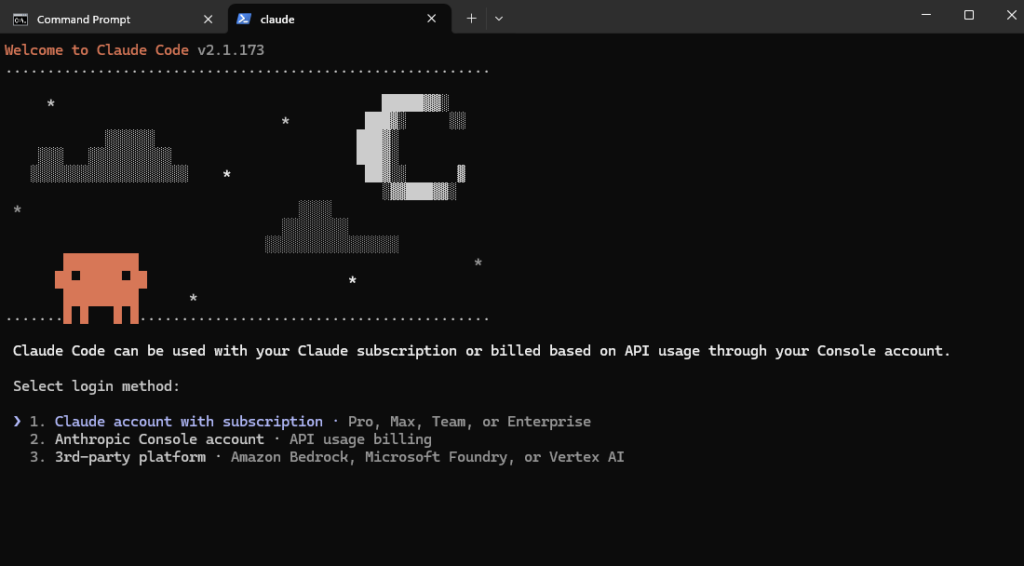1024x566 pixels.
Task: Choose 3rd-party platform login option
Action: [327, 457]
